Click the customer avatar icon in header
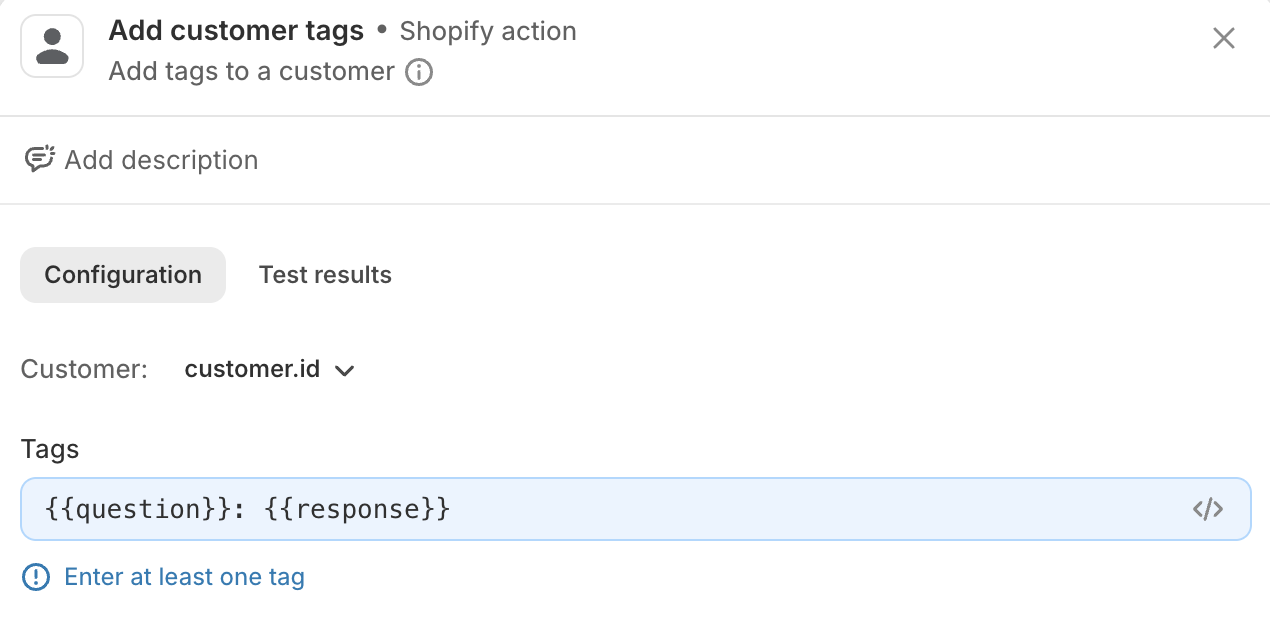Viewport: 1270px width, 622px height. [52, 46]
